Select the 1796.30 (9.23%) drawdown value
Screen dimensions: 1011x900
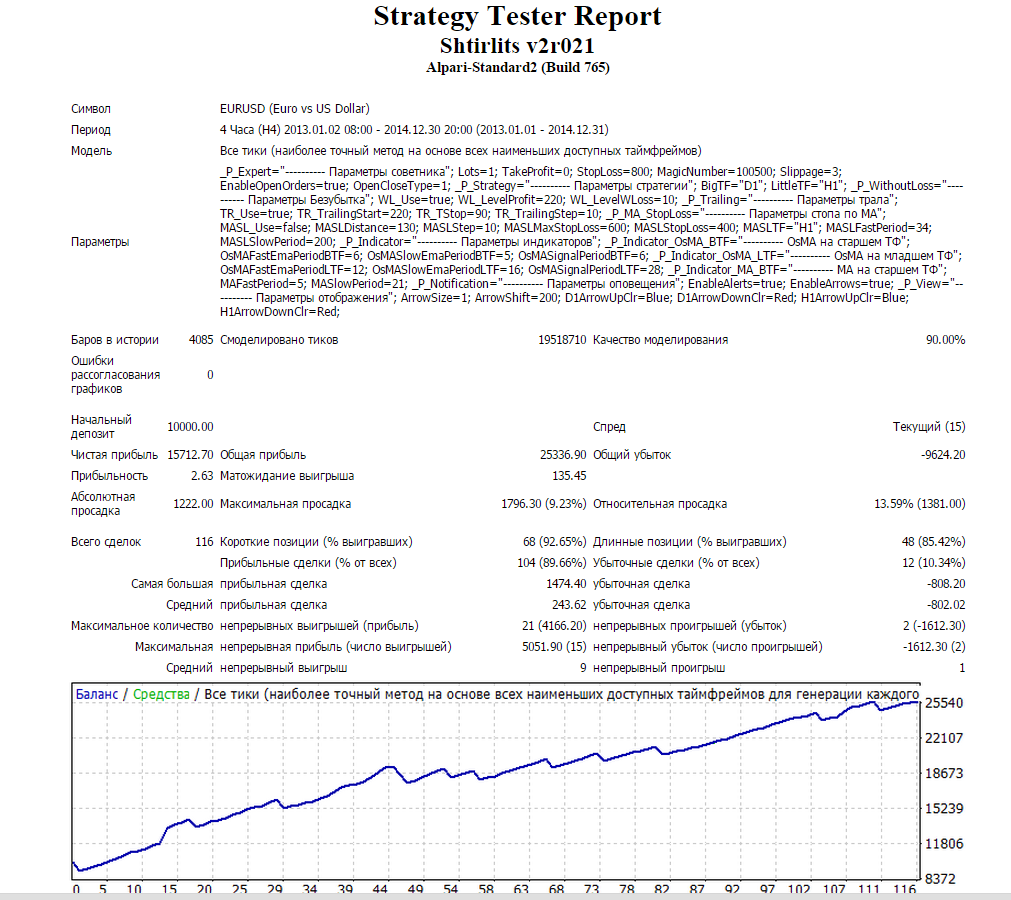pyautogui.click(x=544, y=504)
